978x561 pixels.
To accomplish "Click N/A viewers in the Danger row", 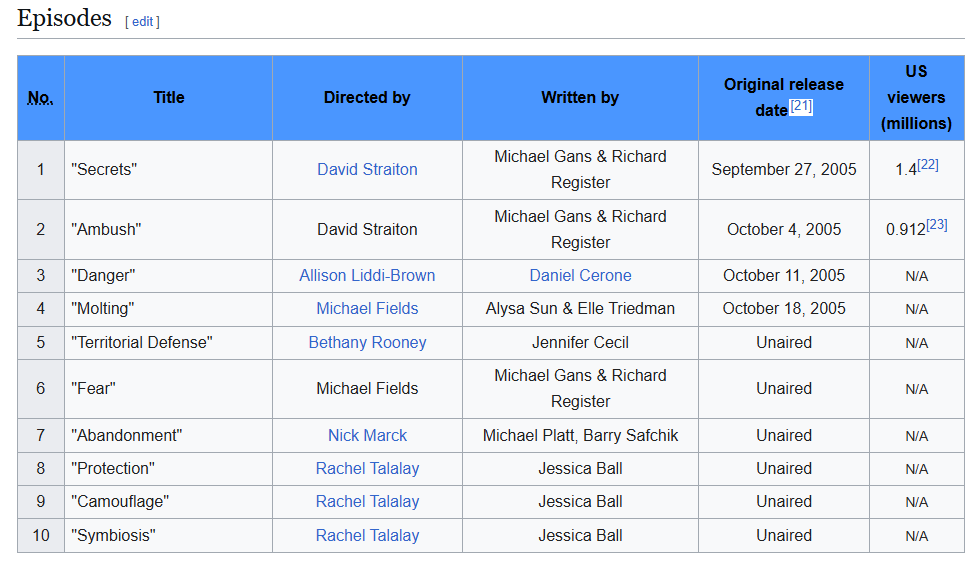I will click(x=916, y=276).
